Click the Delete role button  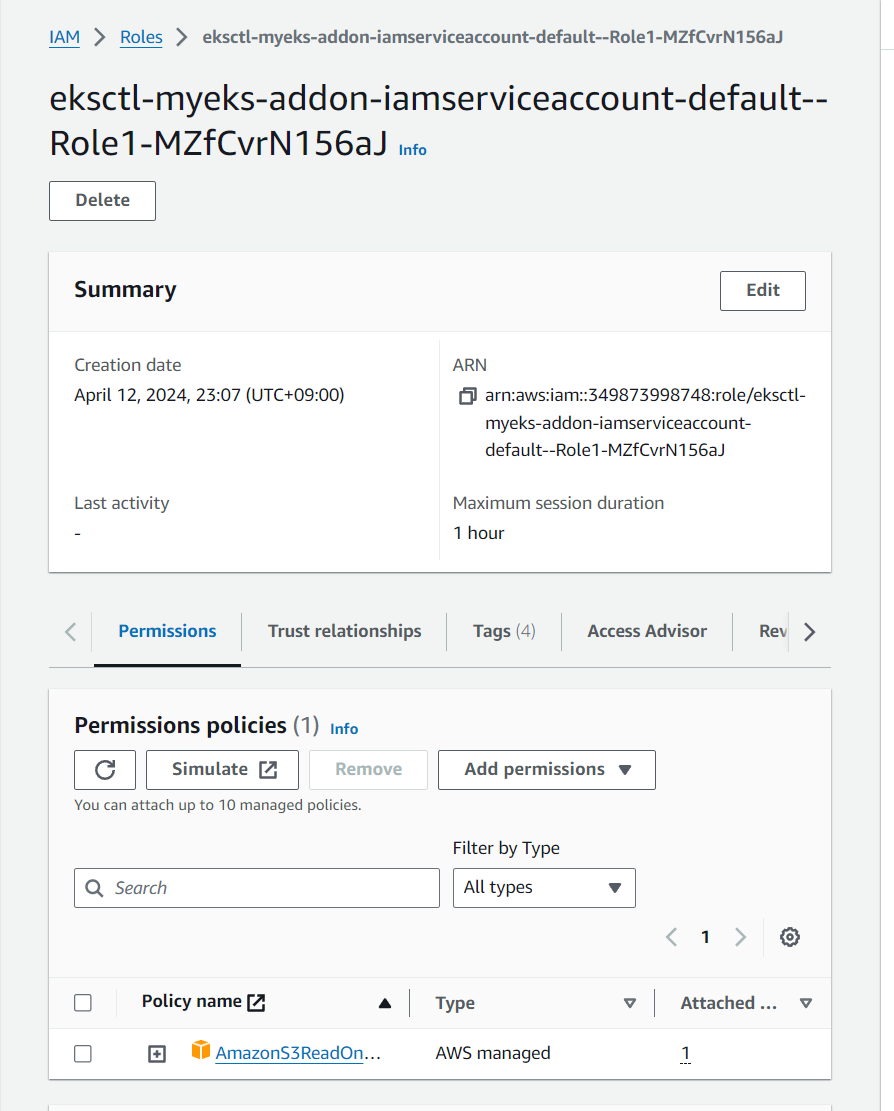(102, 201)
